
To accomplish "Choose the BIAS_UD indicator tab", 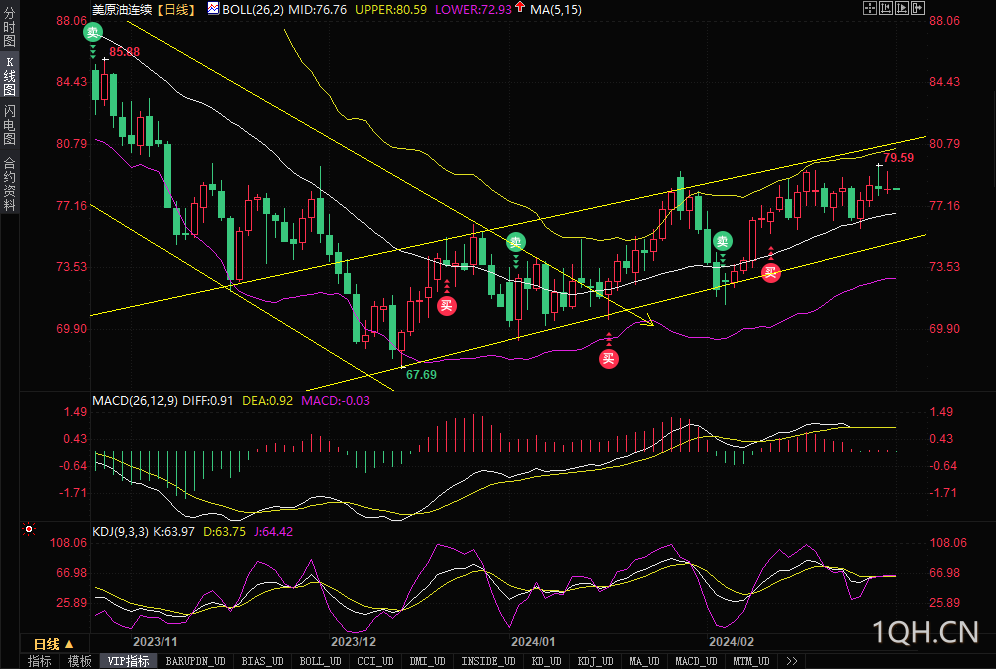I will (262, 661).
